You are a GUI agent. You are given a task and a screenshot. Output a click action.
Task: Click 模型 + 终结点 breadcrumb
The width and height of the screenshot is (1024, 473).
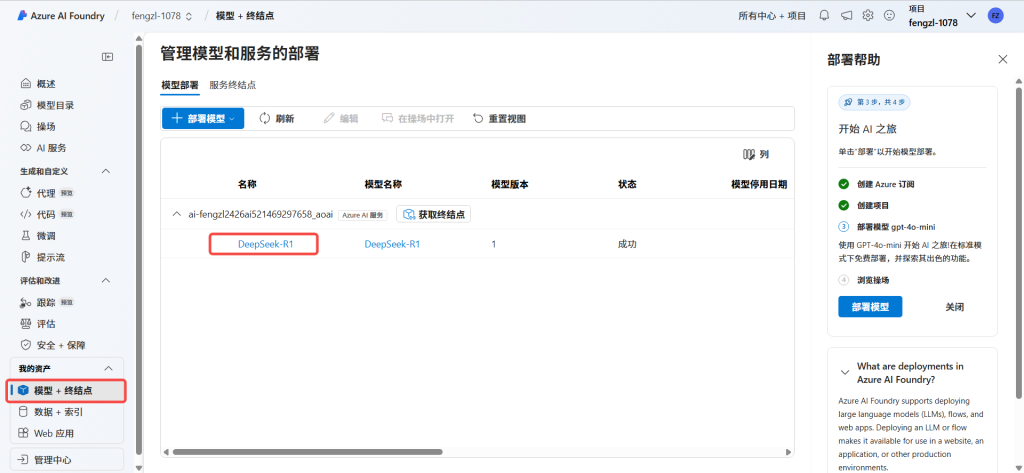[245, 16]
